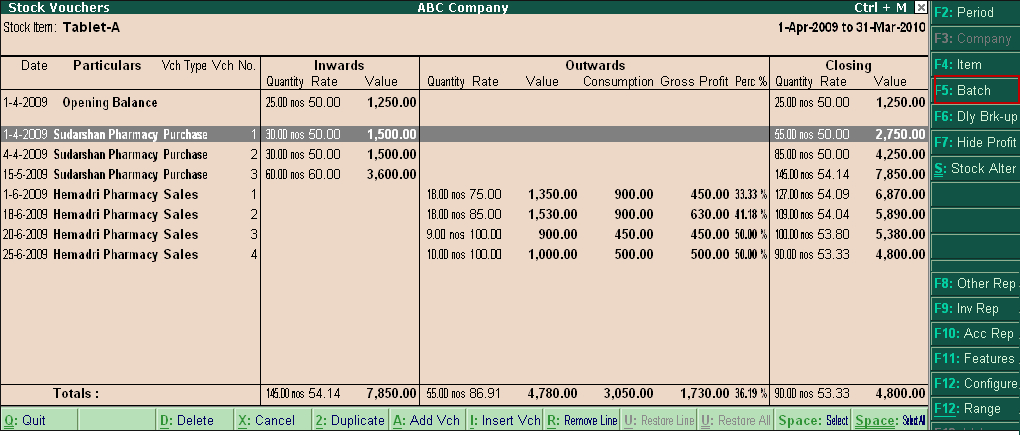Click A: Add Vch button
The height and width of the screenshot is (435, 1020).
(x=427, y=420)
